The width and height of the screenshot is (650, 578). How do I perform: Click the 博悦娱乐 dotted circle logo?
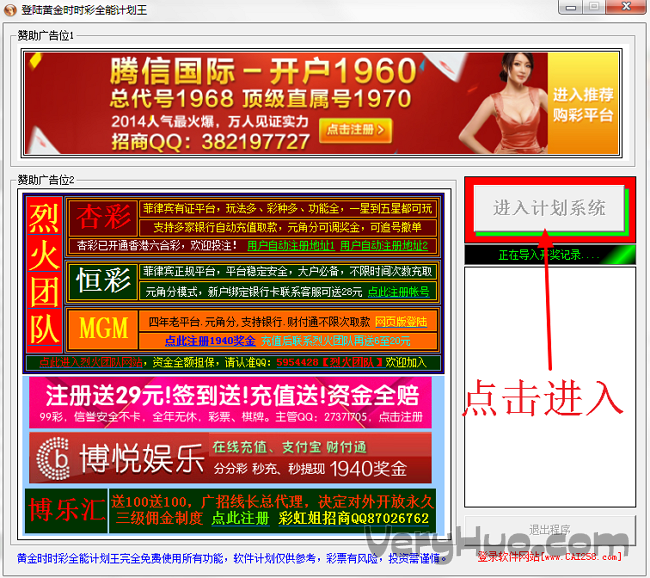point(53,458)
